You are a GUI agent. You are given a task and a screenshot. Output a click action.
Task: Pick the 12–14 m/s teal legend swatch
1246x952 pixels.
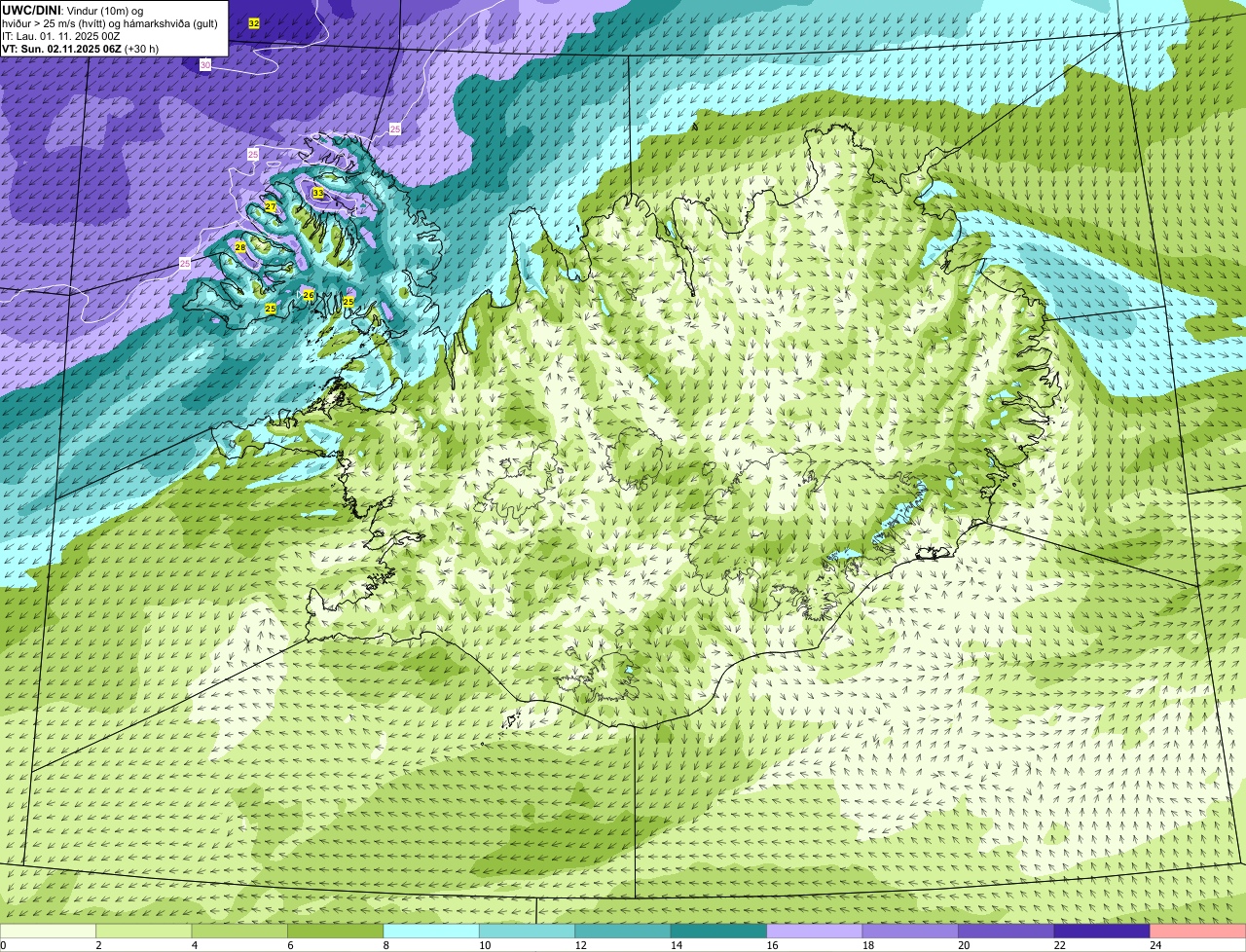tap(623, 931)
